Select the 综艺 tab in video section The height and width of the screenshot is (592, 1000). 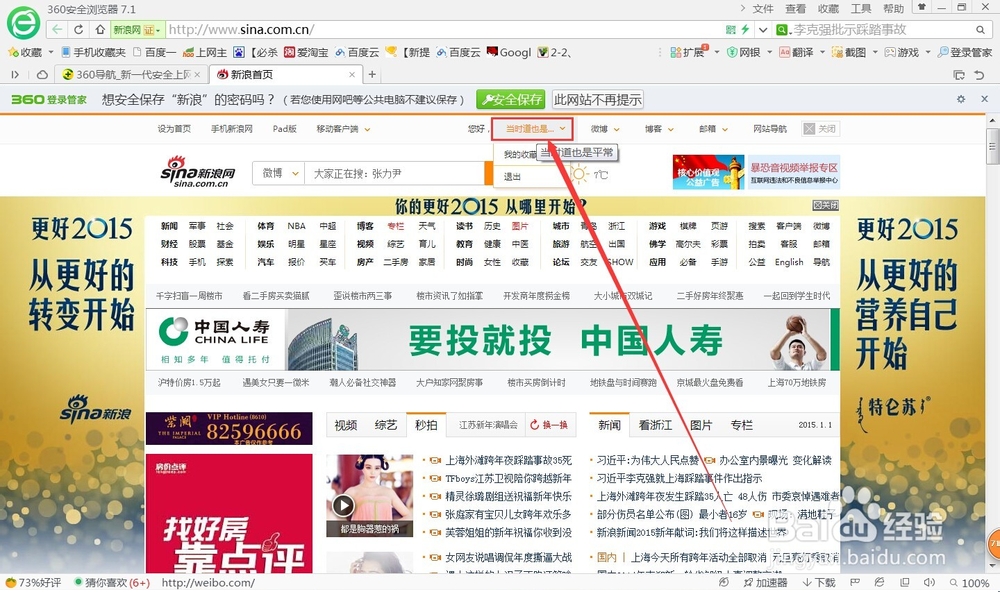pyautogui.click(x=386, y=425)
